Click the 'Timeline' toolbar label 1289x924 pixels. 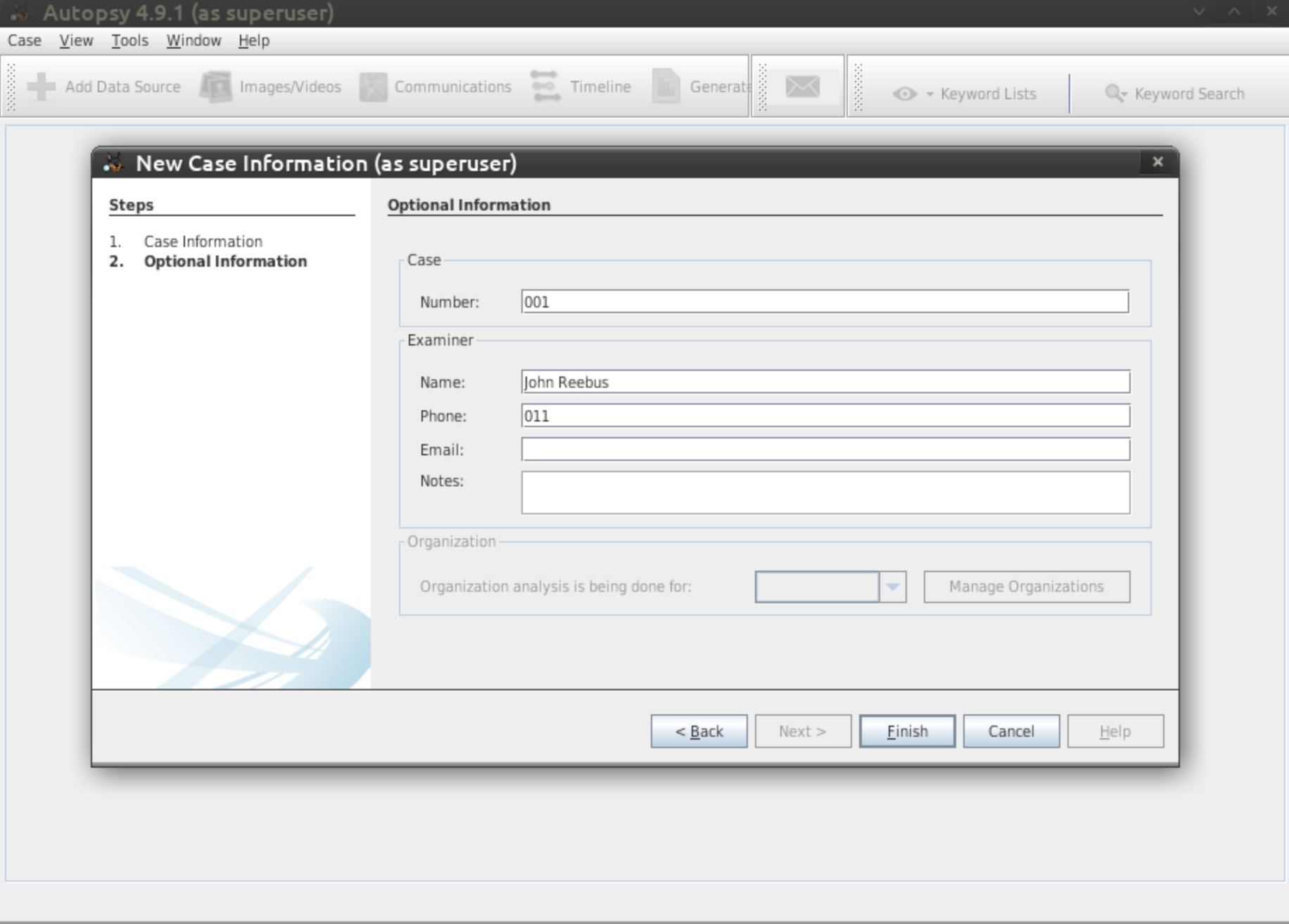coord(600,87)
